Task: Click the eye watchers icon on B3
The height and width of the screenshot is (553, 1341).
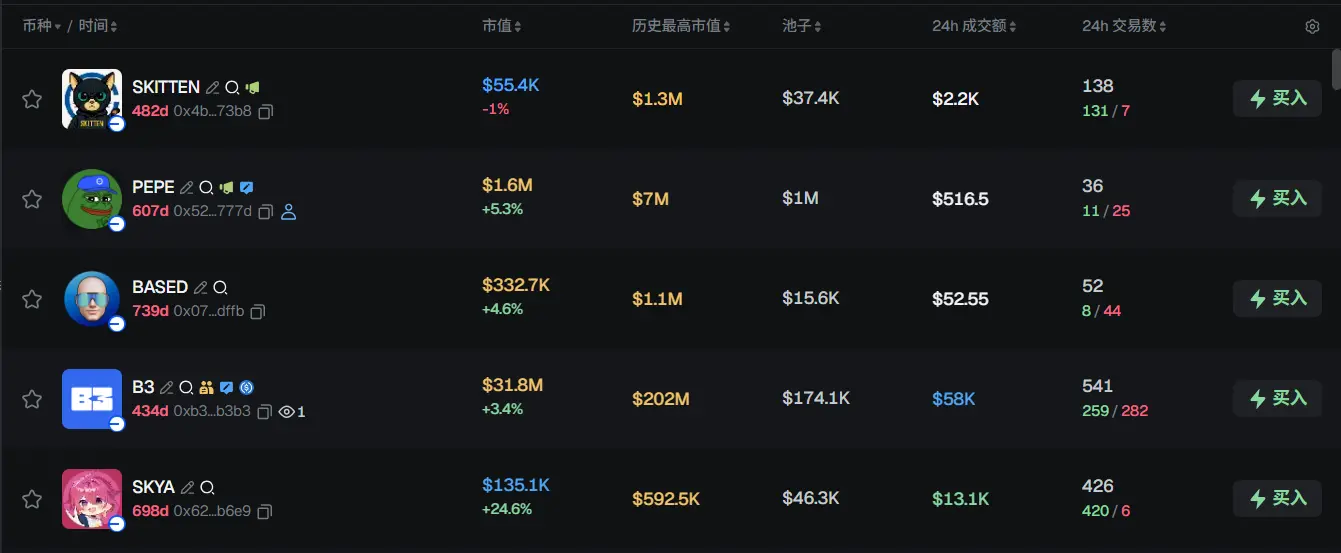Action: 287,412
